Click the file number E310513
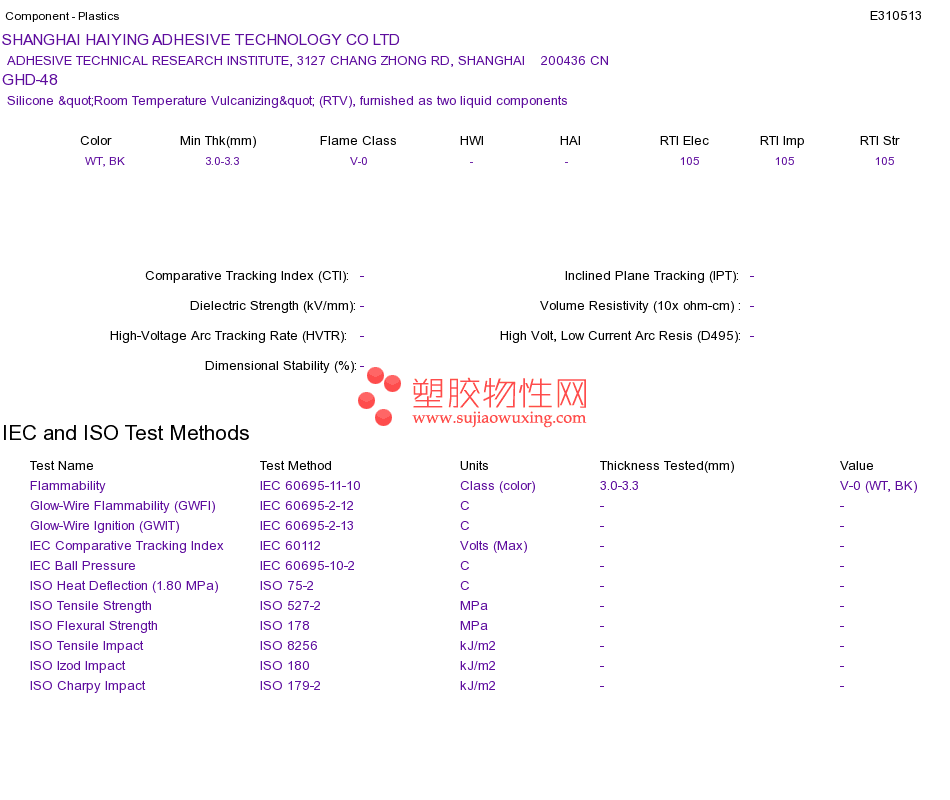Image resolution: width=950 pixels, height=800 pixels. [895, 16]
